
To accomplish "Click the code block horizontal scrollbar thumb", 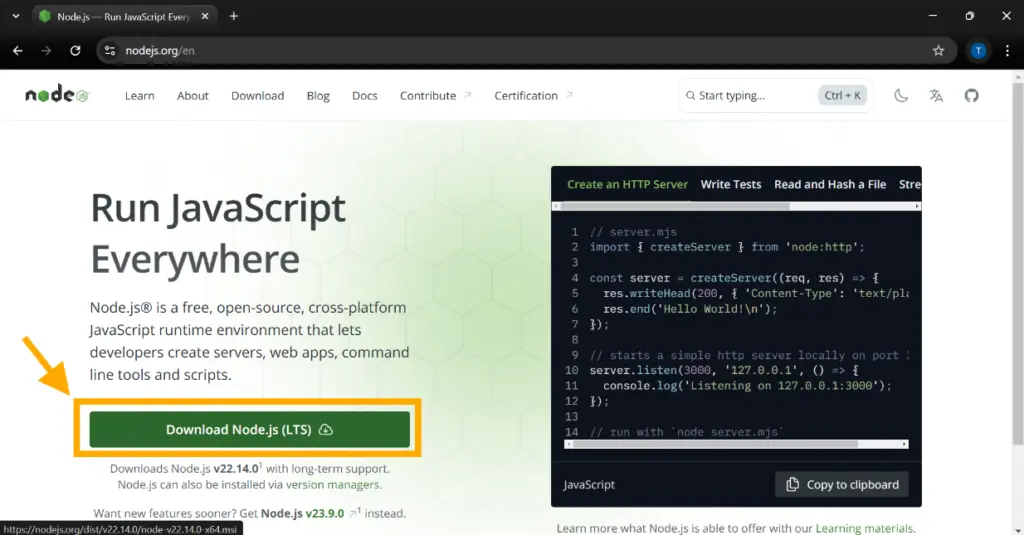I will [716, 444].
